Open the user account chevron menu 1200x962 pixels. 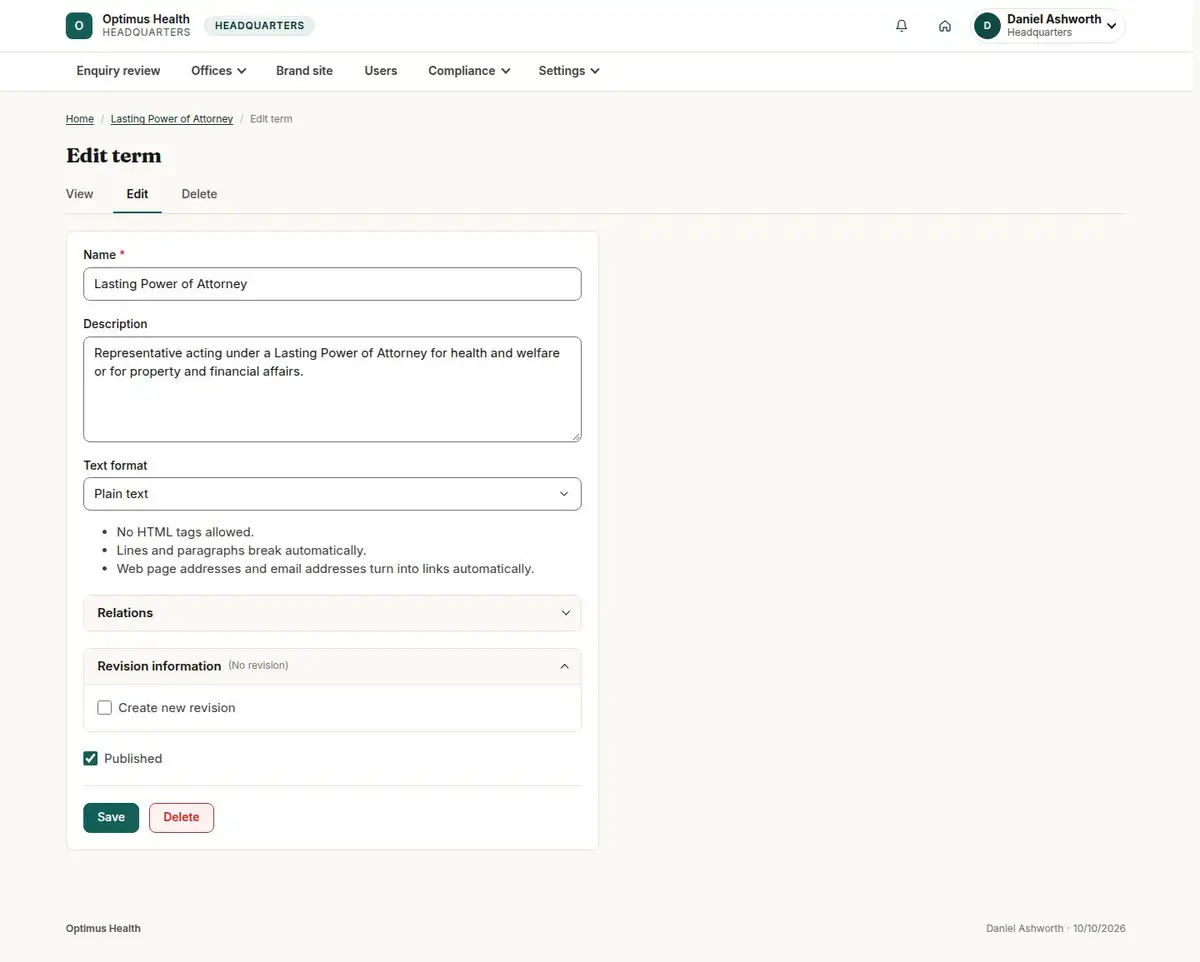1111,26
